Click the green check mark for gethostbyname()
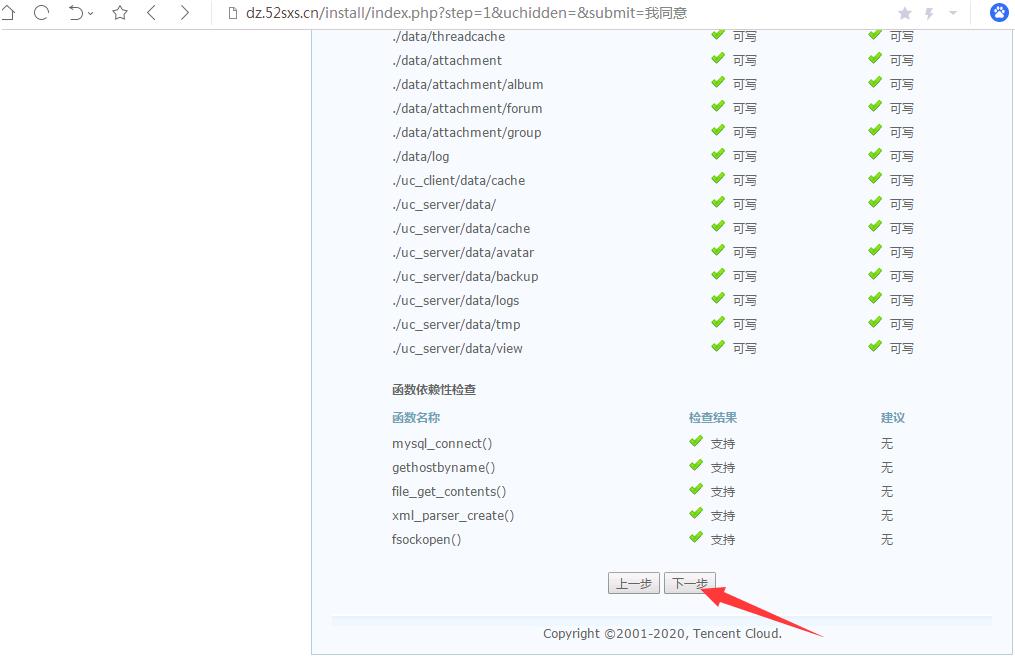1015x659 pixels. pos(696,465)
